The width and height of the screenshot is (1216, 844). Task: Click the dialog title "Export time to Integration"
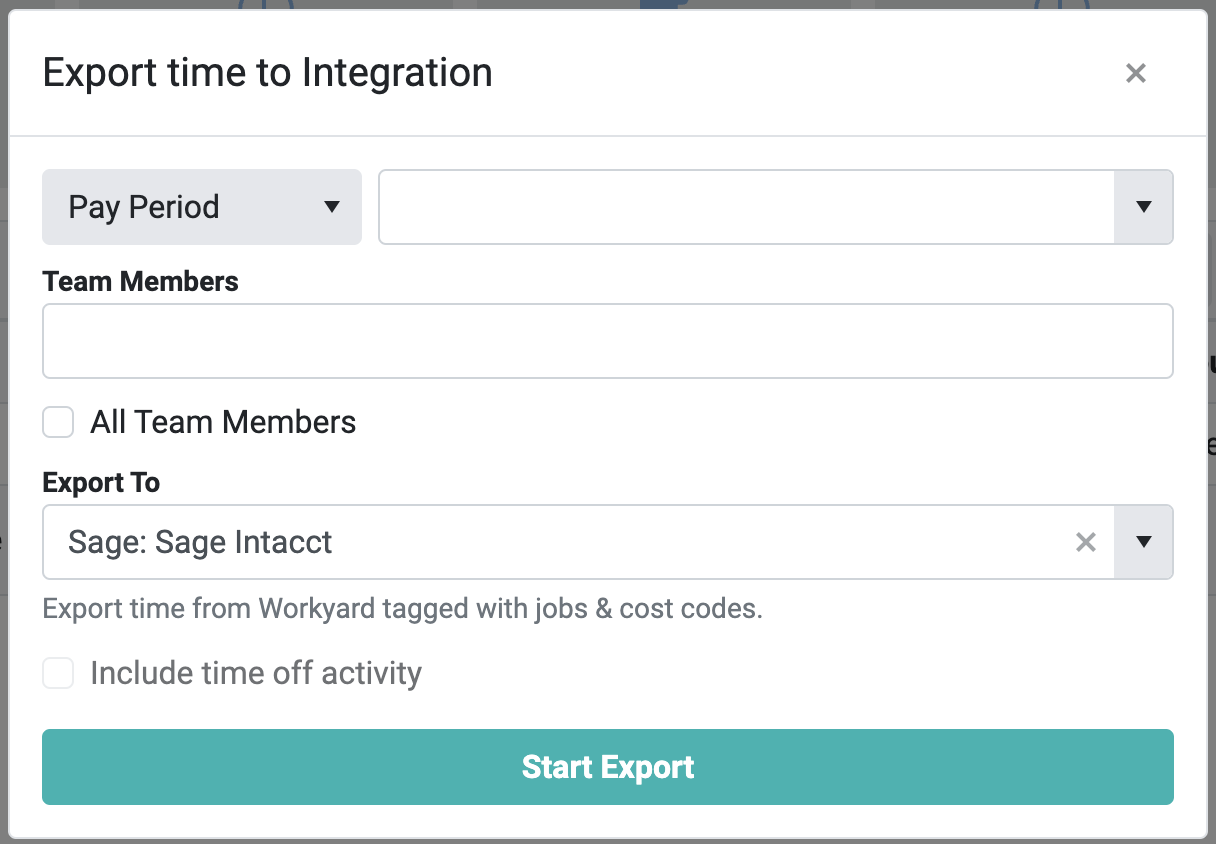pyautogui.click(x=267, y=73)
